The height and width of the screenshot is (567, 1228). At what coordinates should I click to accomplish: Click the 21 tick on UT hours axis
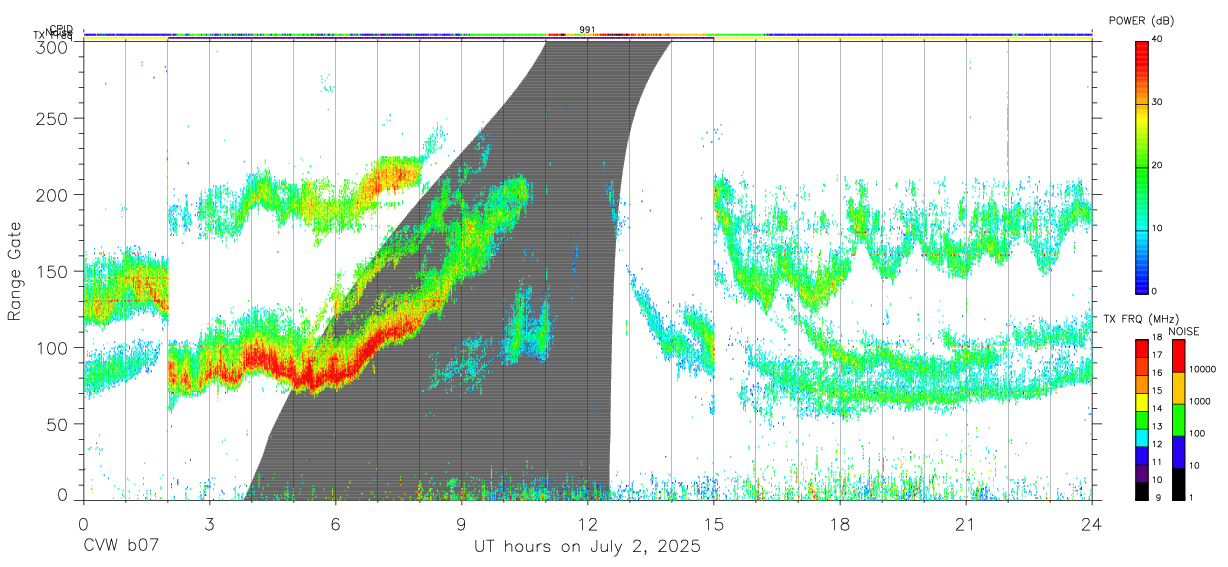[965, 524]
